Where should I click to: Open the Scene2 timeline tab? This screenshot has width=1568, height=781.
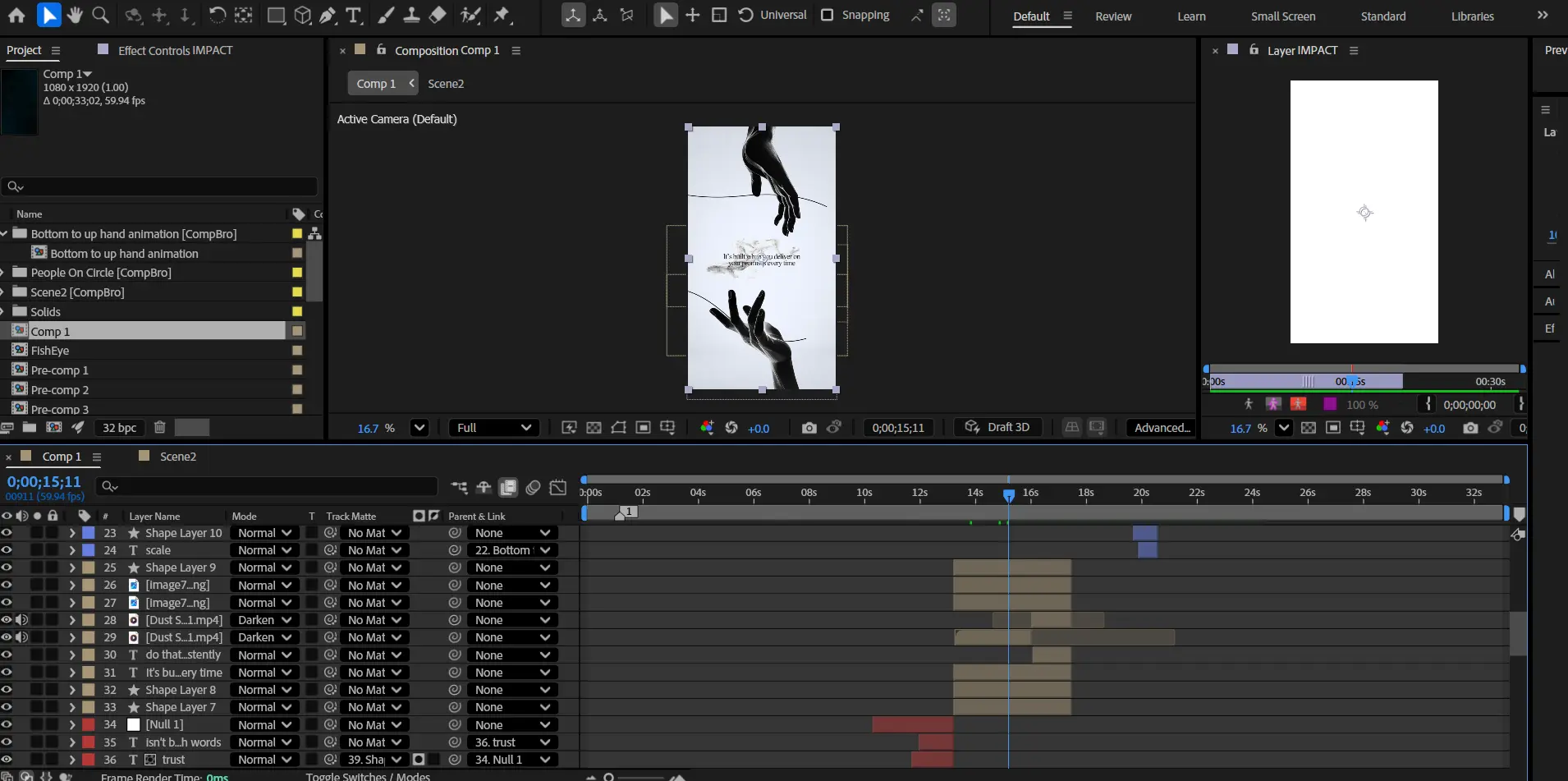[177, 457]
